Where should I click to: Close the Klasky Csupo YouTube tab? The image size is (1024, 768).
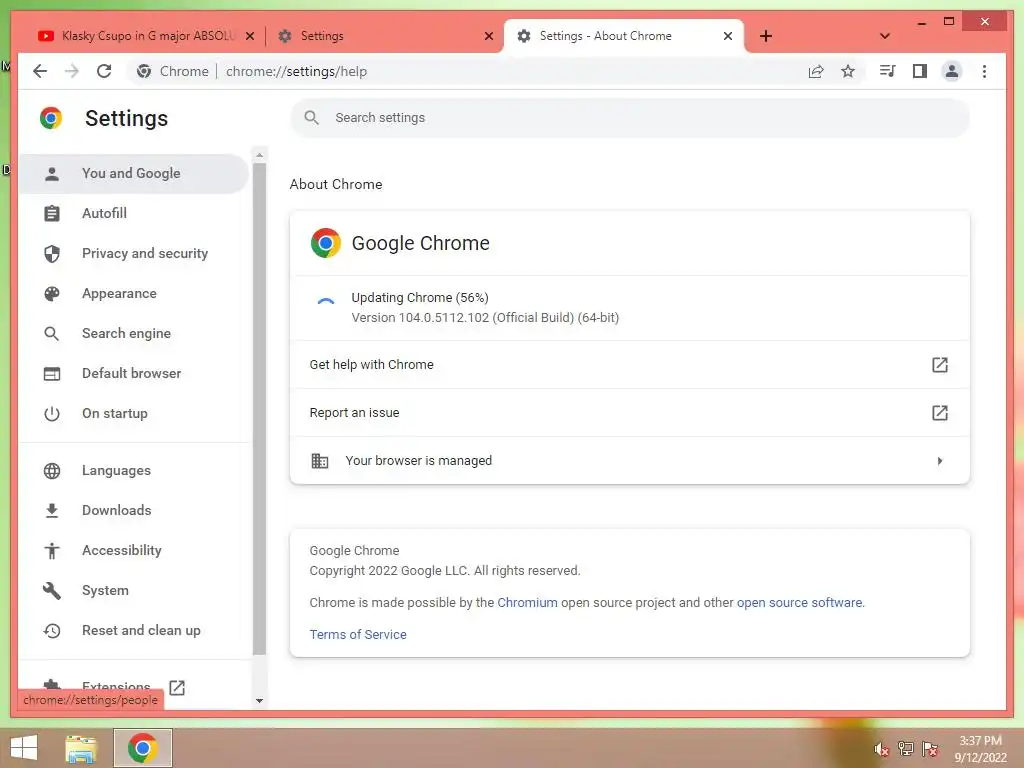[249, 36]
